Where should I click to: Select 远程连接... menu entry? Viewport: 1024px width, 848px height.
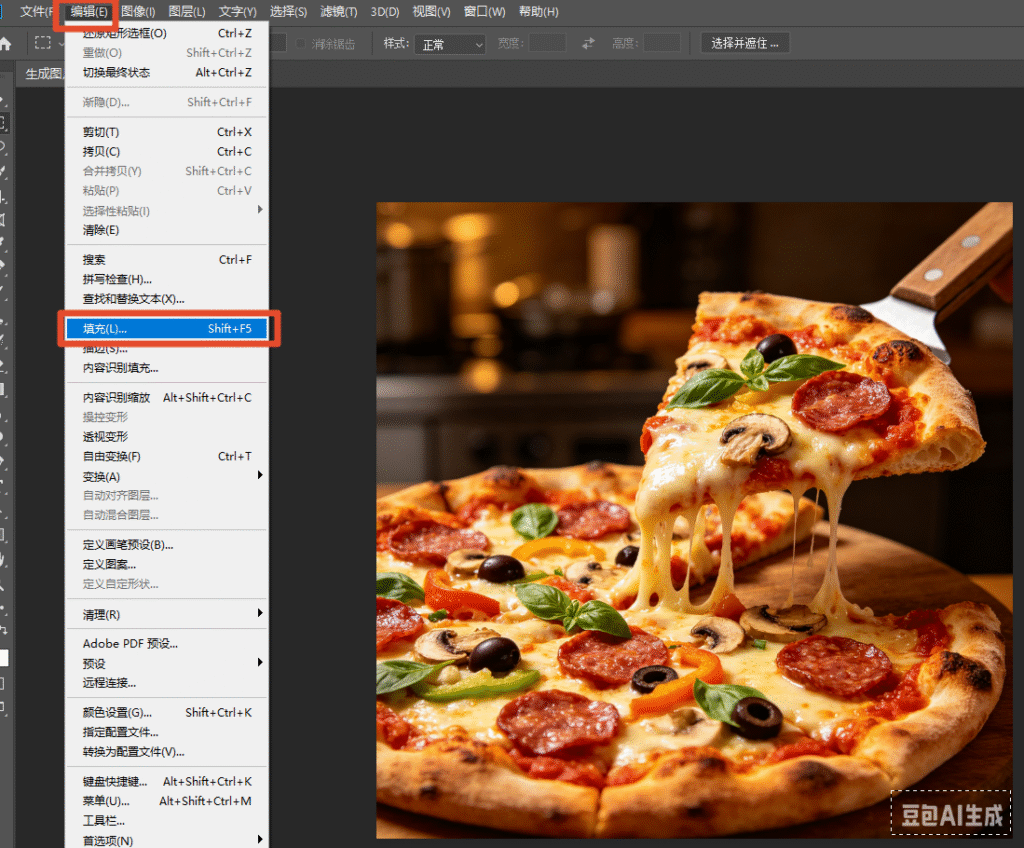pyautogui.click(x=167, y=683)
